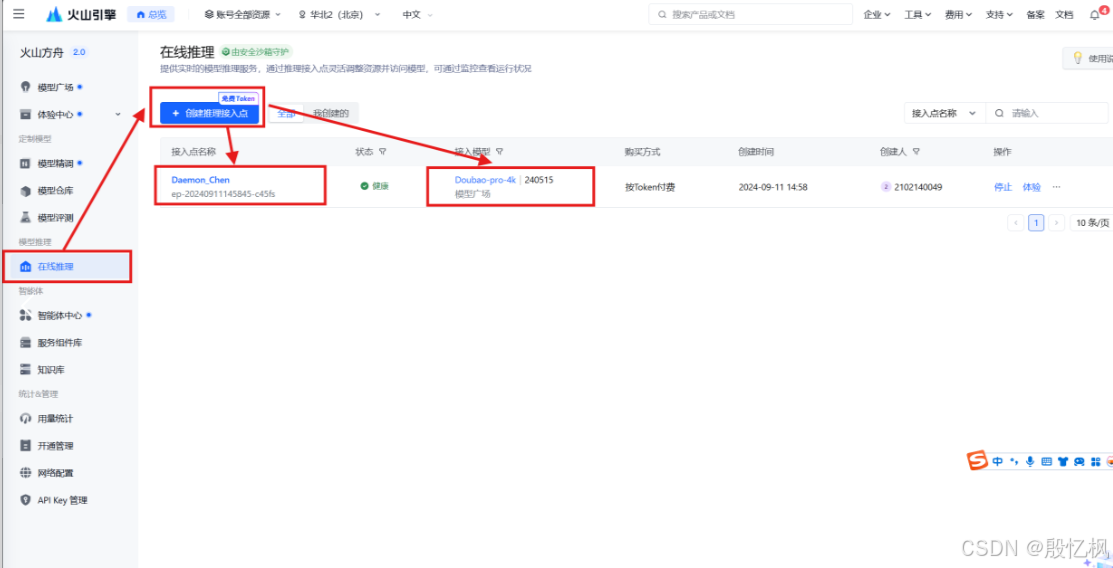This screenshot has height=568, width=1113.
Task: Open the Doubao-pro-4k model link
Action: click(485, 180)
